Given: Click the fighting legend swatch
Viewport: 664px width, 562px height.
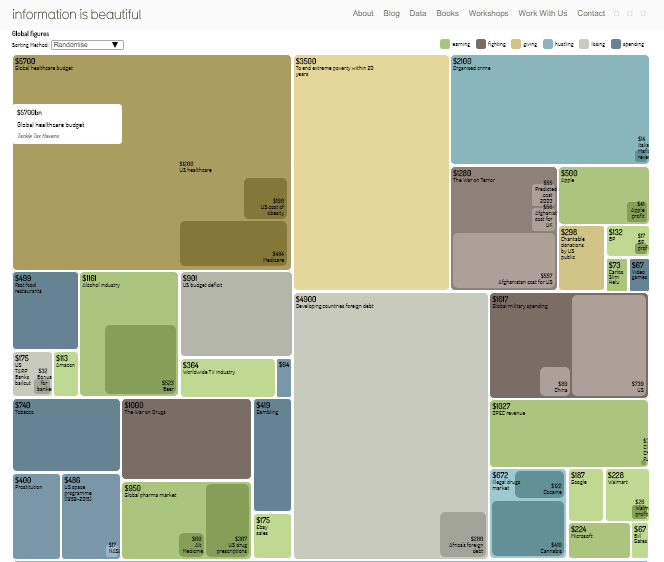Looking at the screenshot, I should pyautogui.click(x=481, y=44).
